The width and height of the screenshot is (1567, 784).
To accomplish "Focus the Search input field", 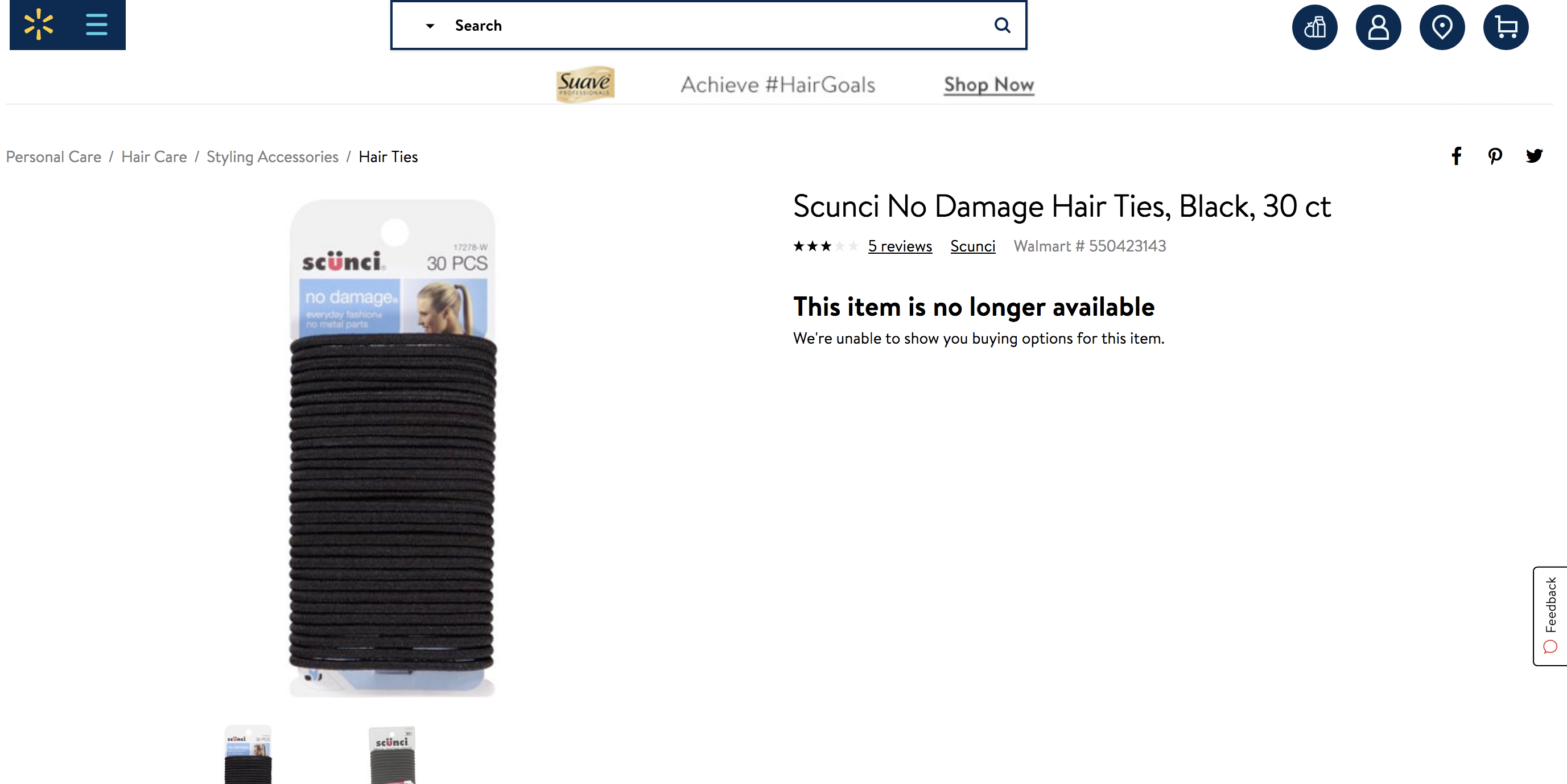I will point(709,26).
